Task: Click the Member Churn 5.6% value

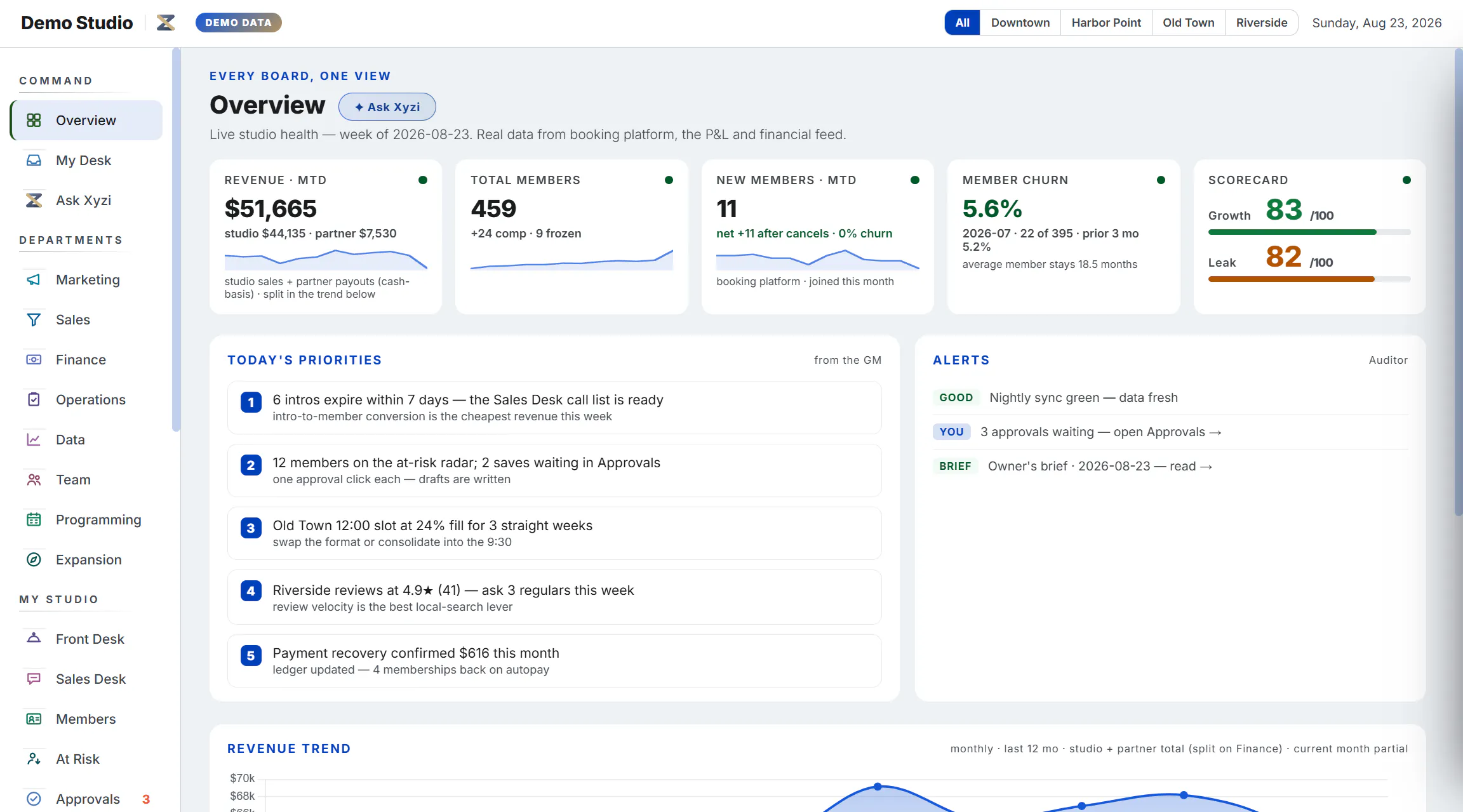Action: [x=992, y=208]
